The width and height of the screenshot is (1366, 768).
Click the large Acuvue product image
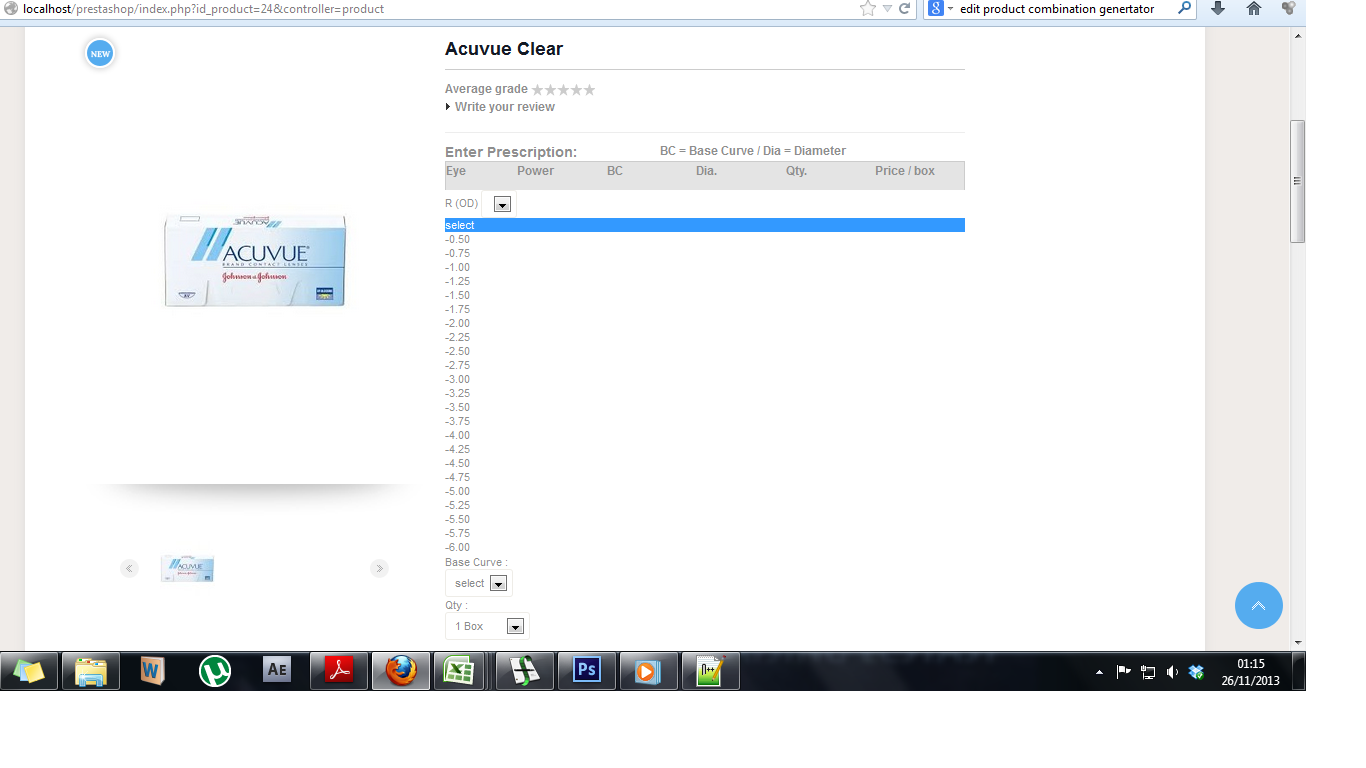[256, 259]
